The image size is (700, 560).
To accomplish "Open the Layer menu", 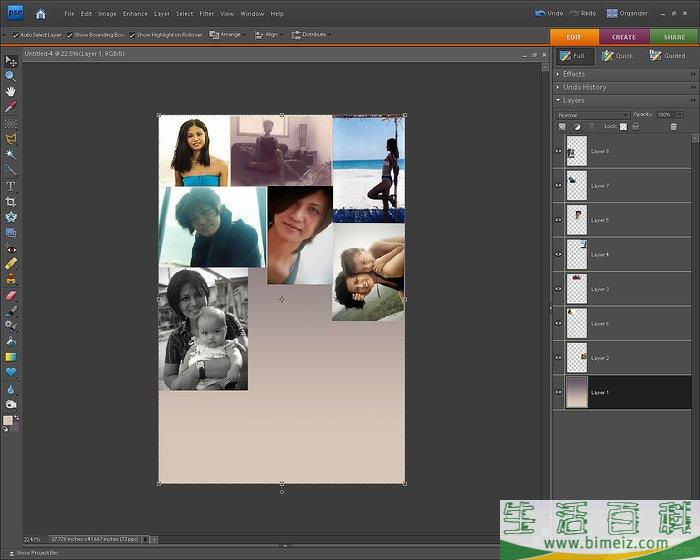I will click(162, 14).
